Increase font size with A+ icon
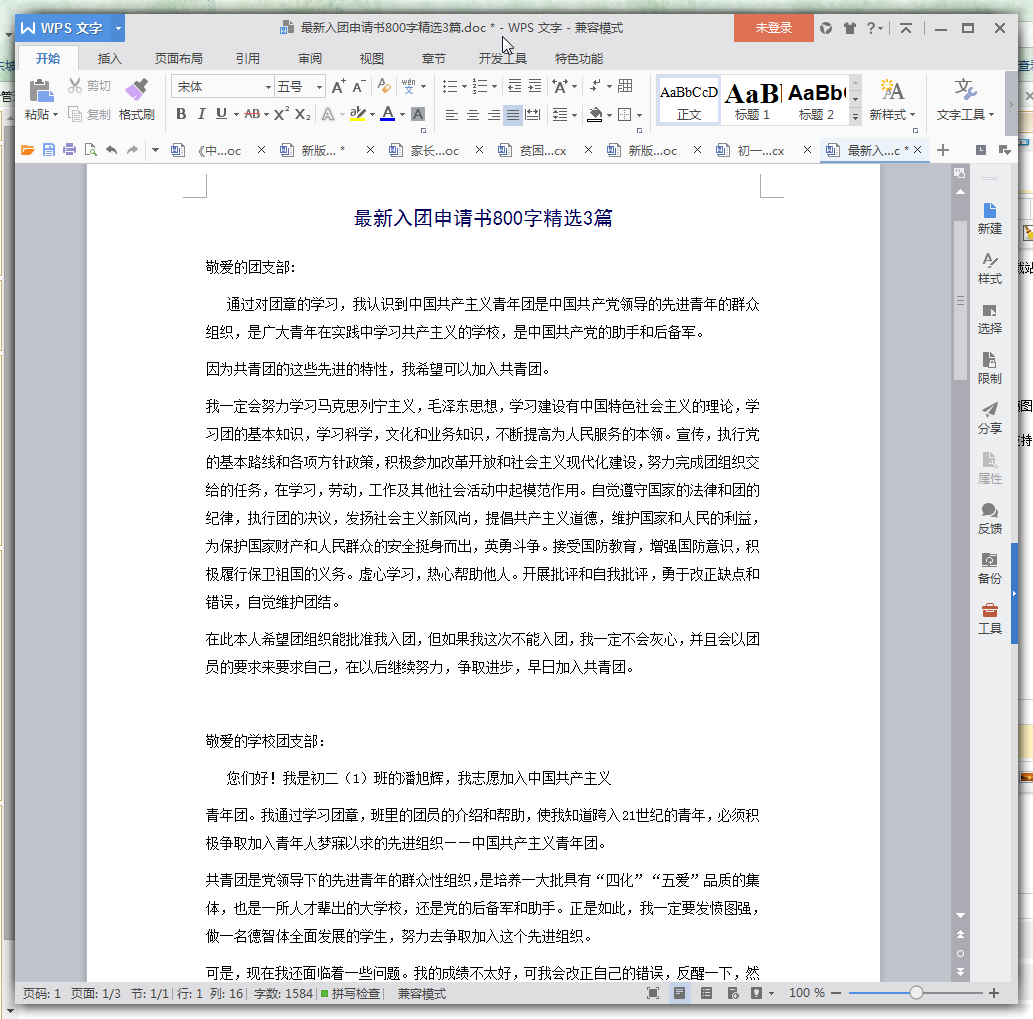 tap(338, 86)
